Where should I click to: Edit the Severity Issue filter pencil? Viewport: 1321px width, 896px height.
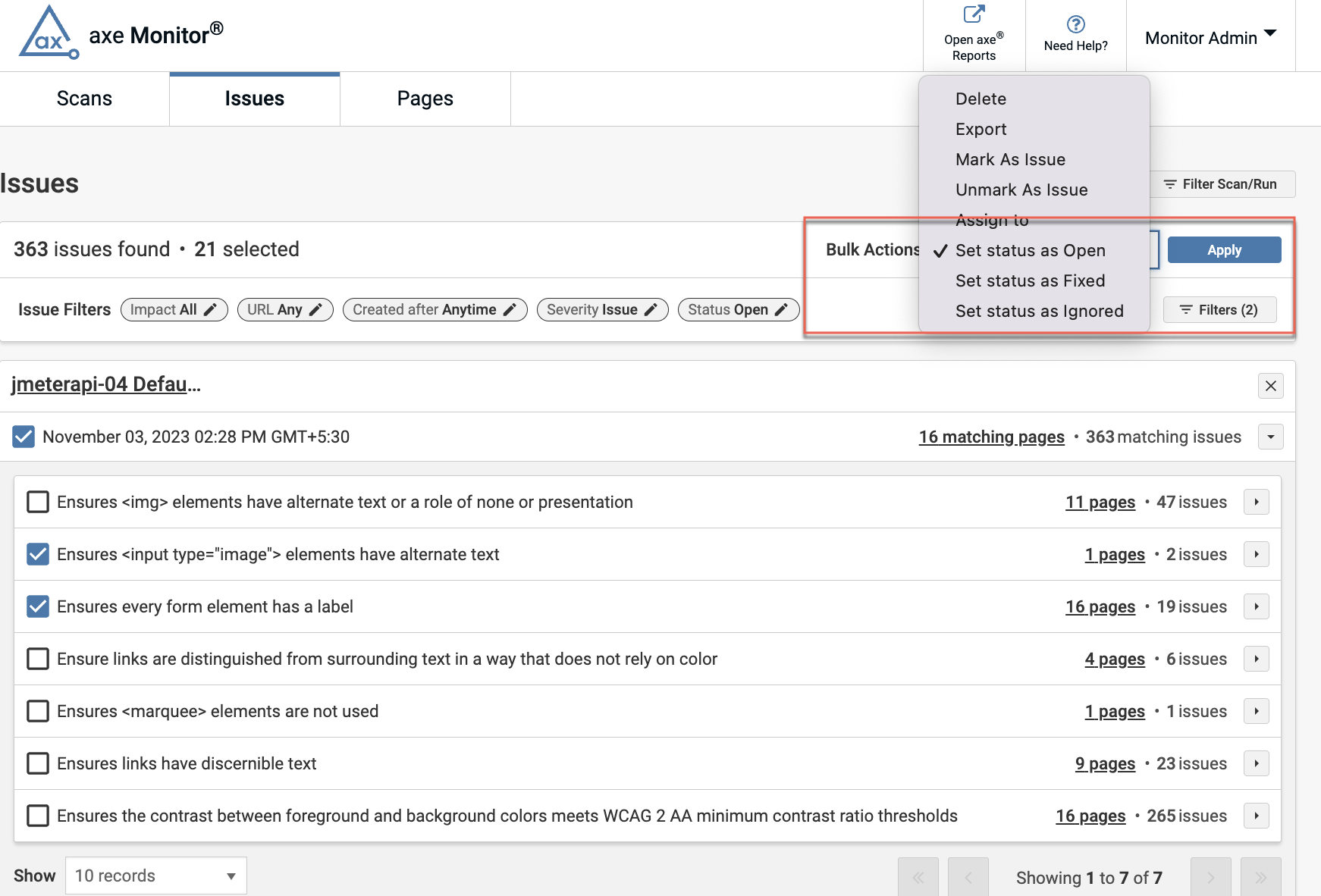[x=651, y=309]
